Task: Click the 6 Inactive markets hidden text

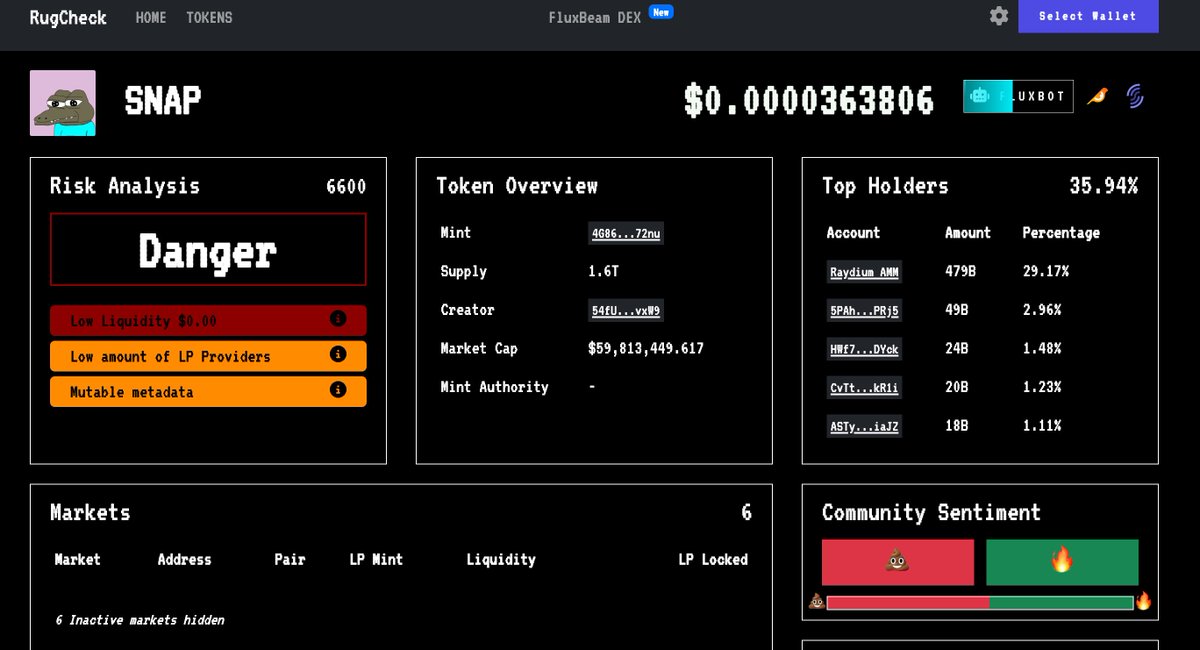Action: coord(140,620)
